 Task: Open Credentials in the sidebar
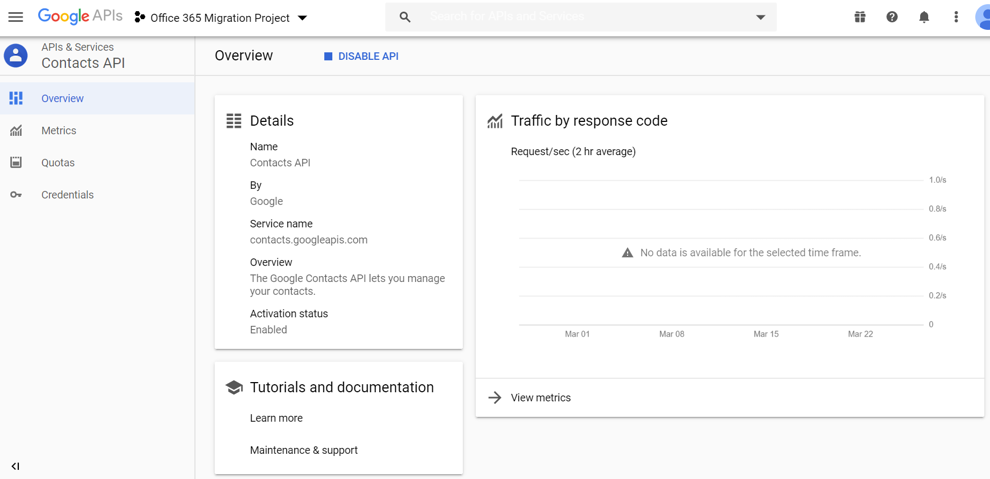(x=67, y=195)
